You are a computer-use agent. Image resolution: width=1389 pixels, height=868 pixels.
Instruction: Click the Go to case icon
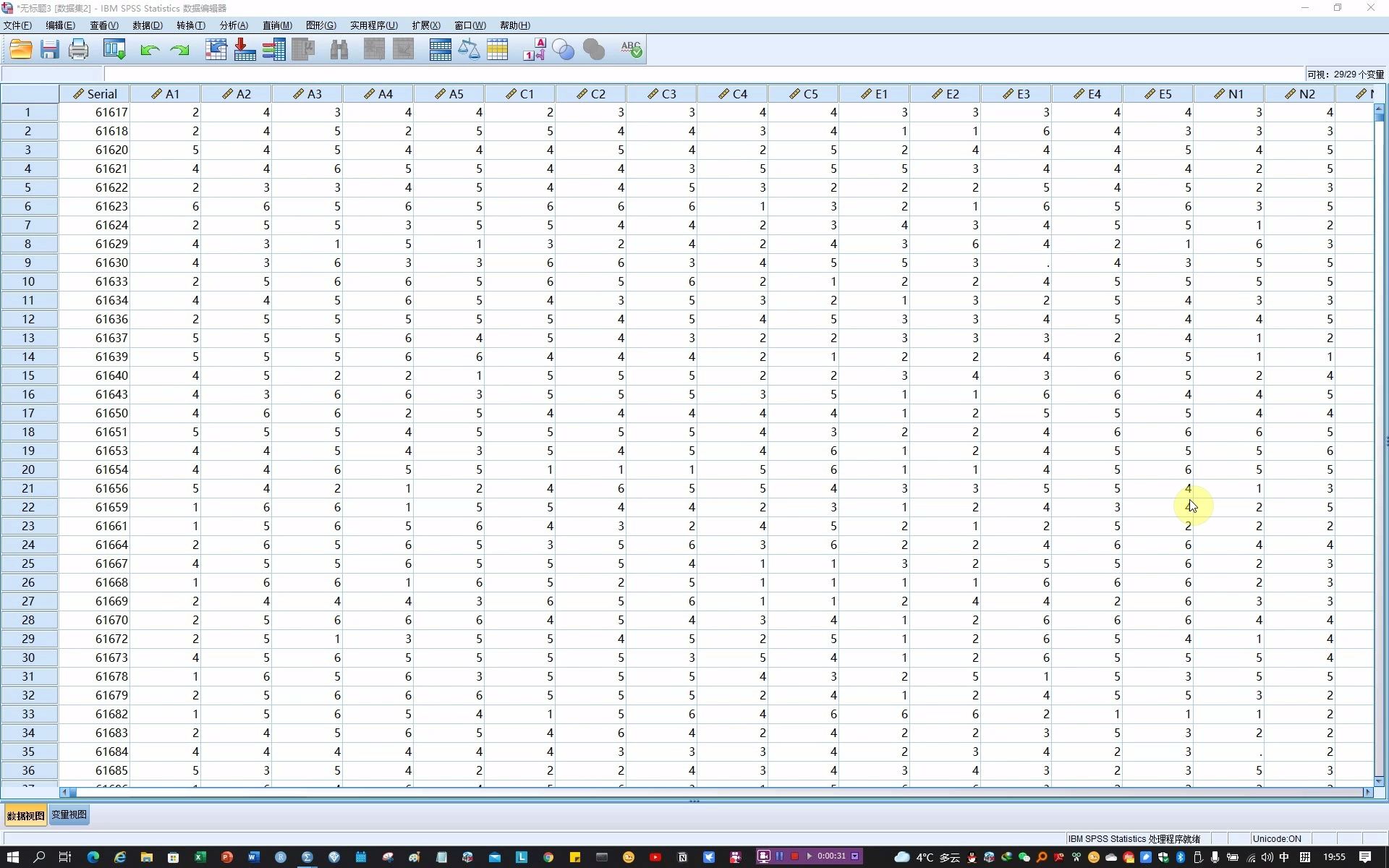[x=216, y=49]
